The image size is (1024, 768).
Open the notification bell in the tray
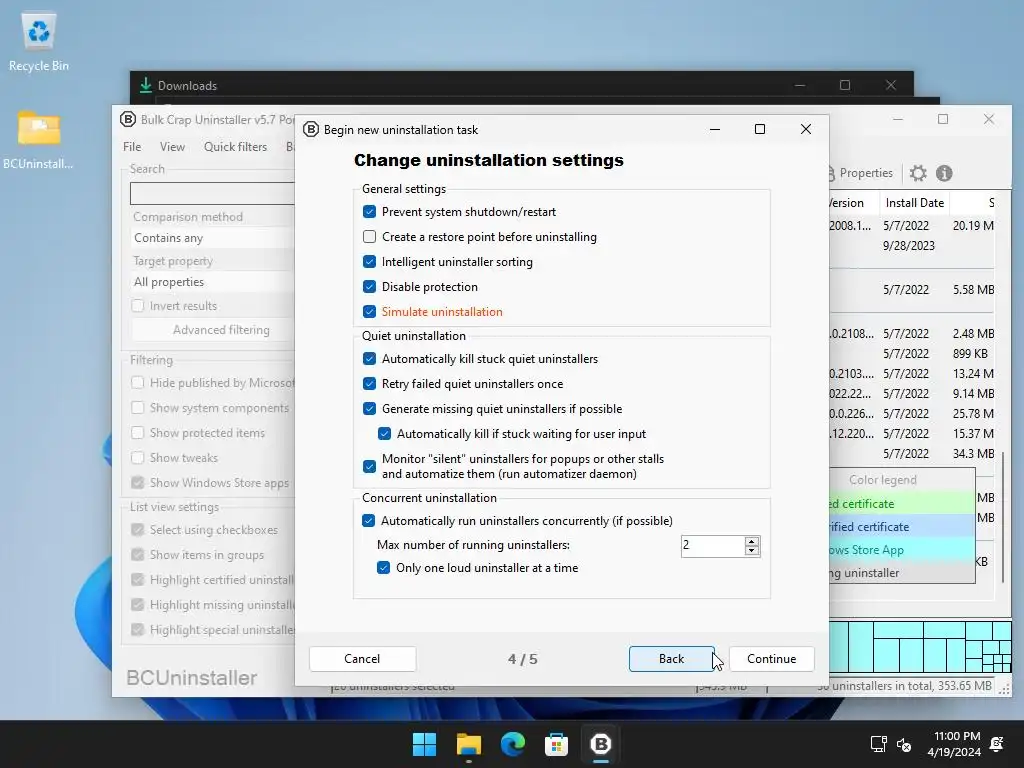(997, 744)
